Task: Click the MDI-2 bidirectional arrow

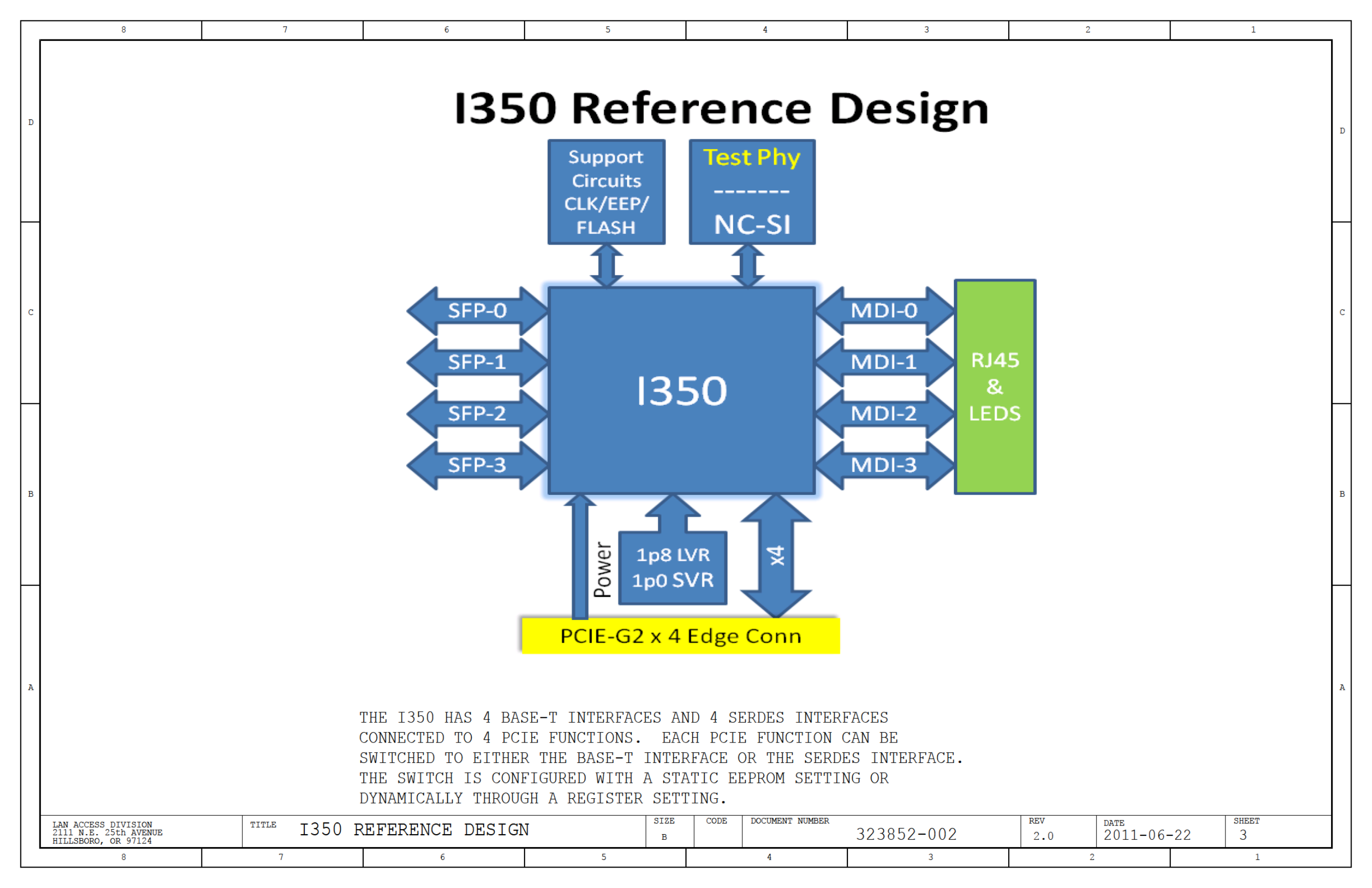Action: (x=885, y=414)
